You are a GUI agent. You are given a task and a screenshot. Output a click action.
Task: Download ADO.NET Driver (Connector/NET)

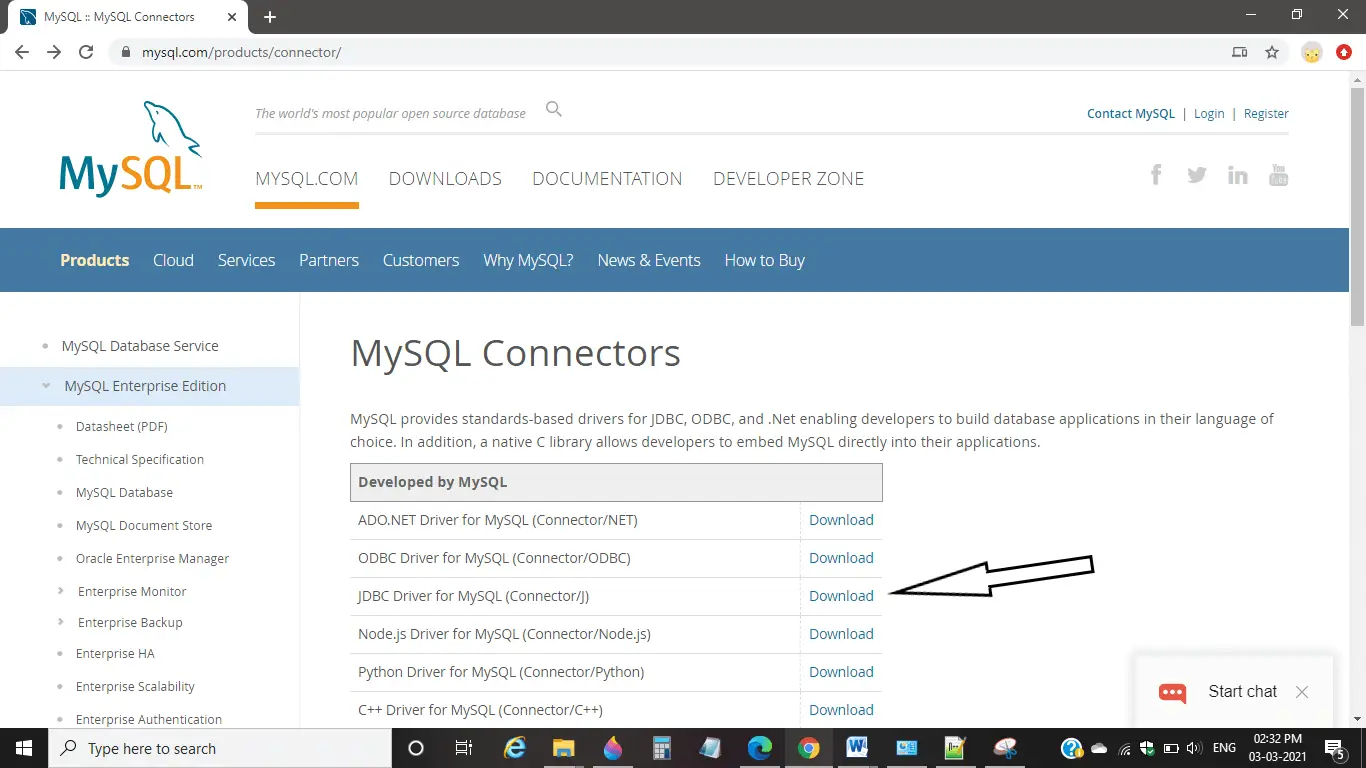click(x=841, y=520)
